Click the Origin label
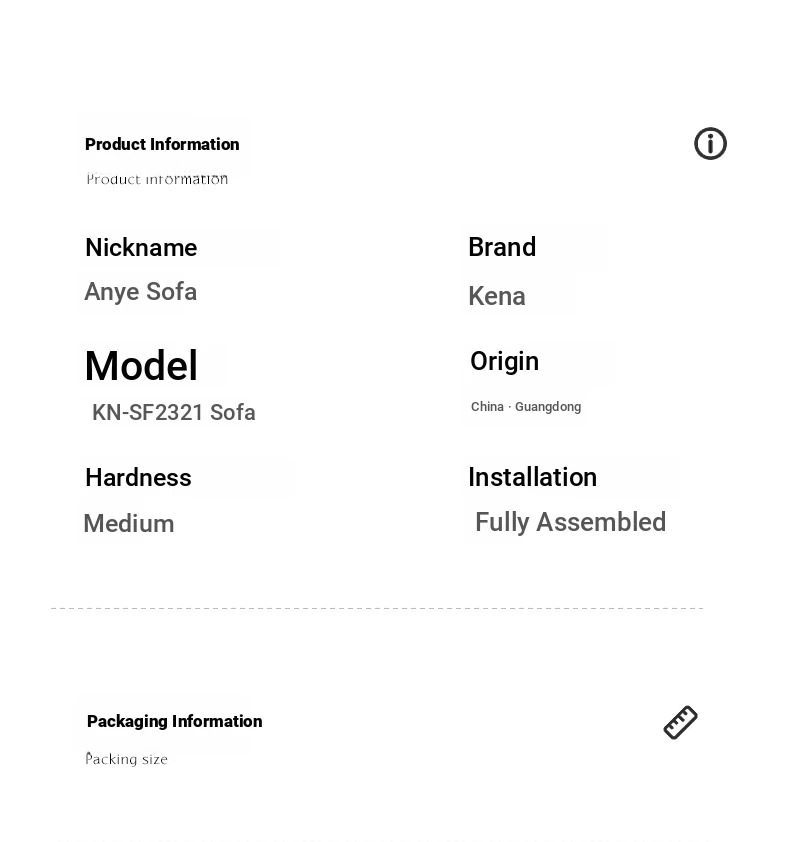 pyautogui.click(x=504, y=361)
